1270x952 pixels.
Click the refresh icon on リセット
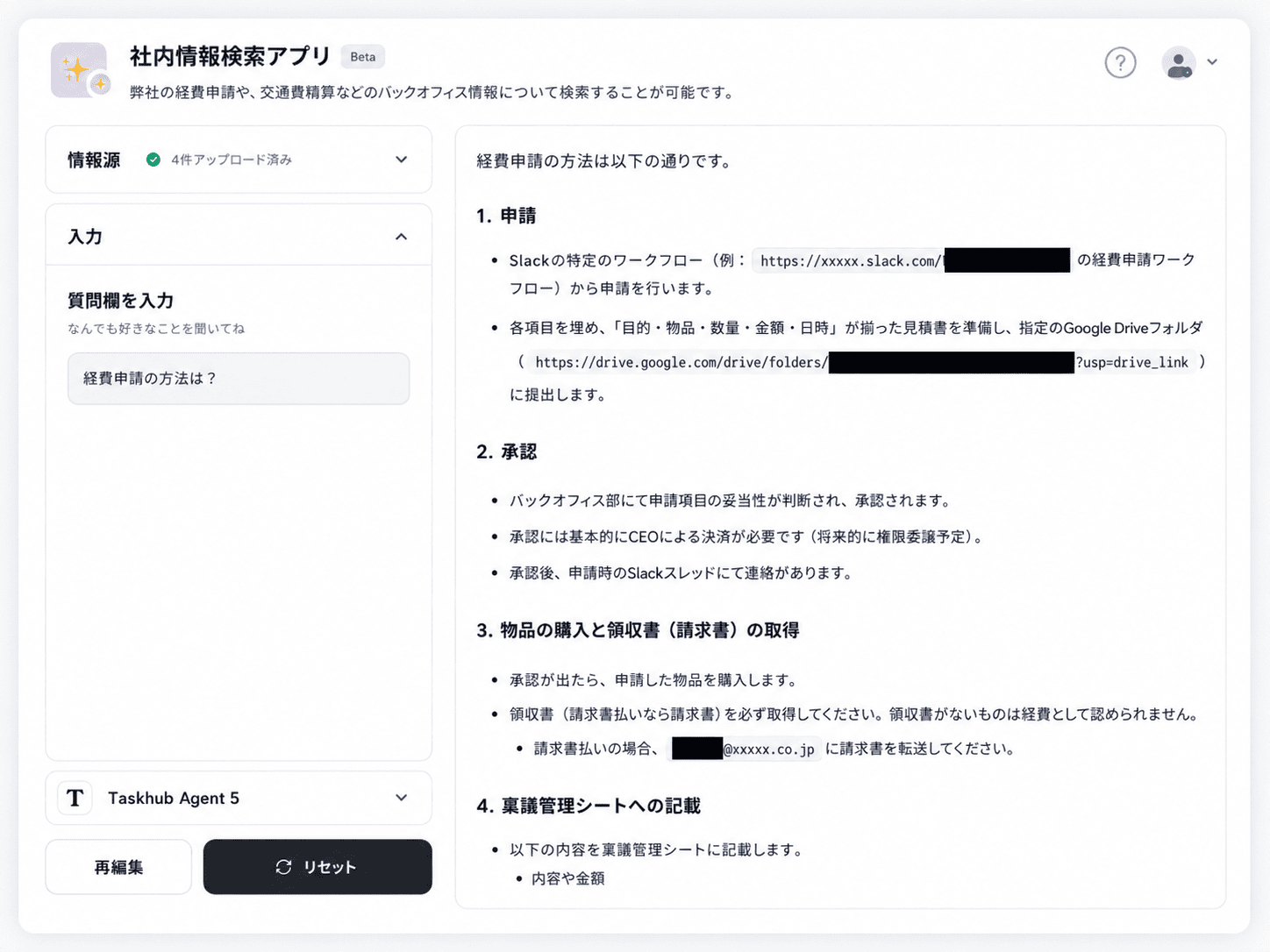pyautogui.click(x=283, y=867)
